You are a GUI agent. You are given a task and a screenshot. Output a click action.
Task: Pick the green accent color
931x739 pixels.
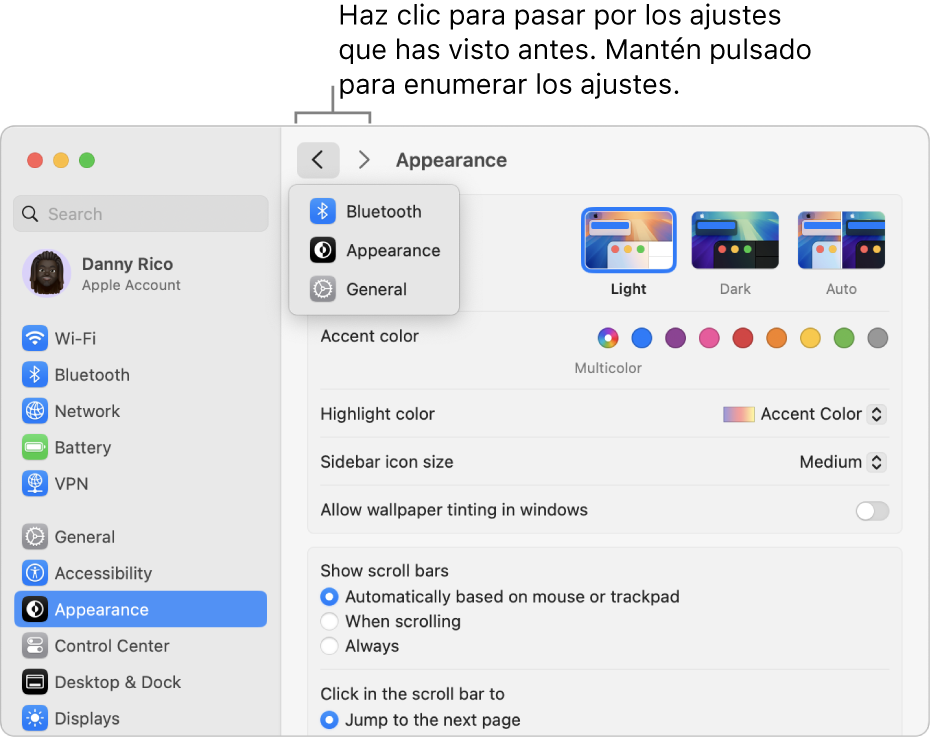(844, 338)
